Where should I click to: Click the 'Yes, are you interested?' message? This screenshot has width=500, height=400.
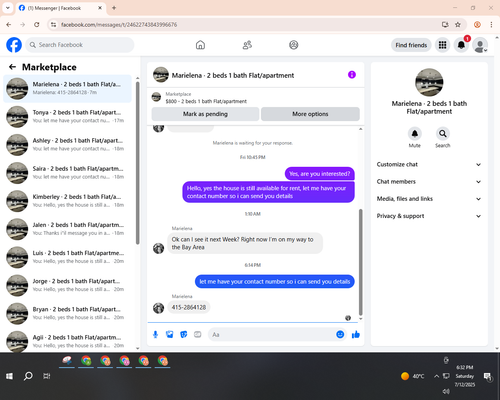(320, 174)
